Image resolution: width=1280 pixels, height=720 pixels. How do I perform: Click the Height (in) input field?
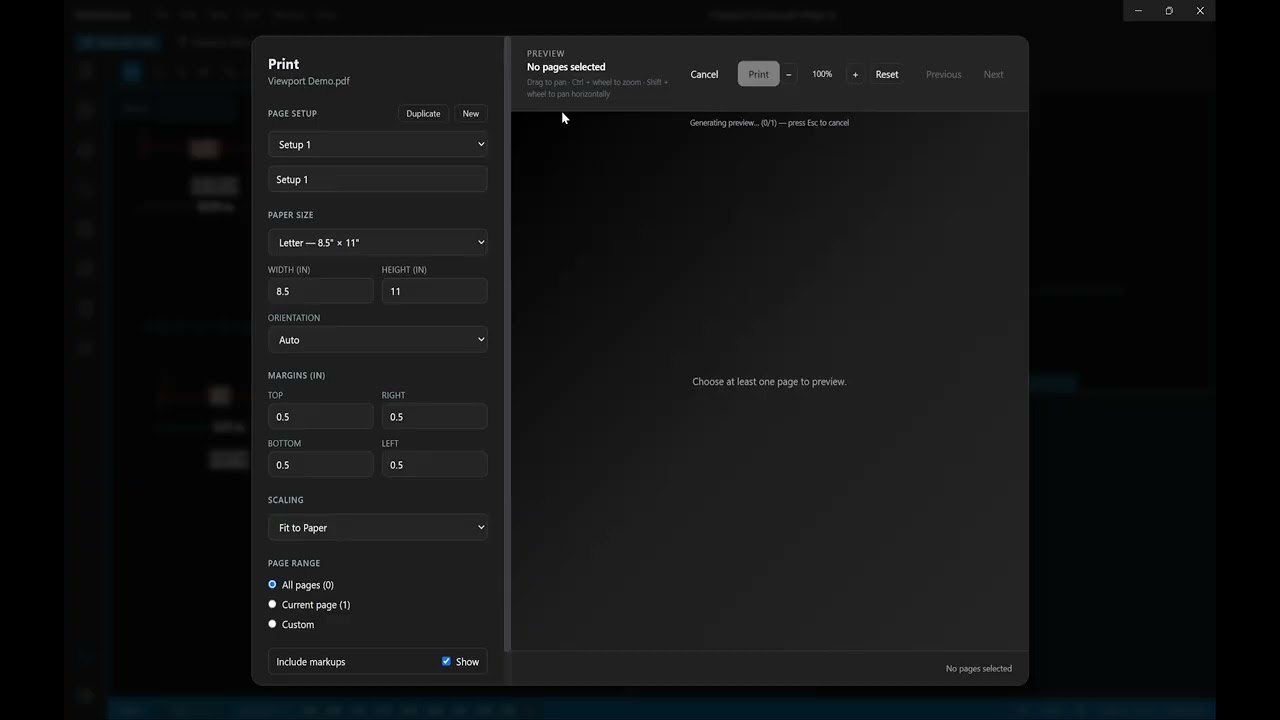click(x=434, y=291)
